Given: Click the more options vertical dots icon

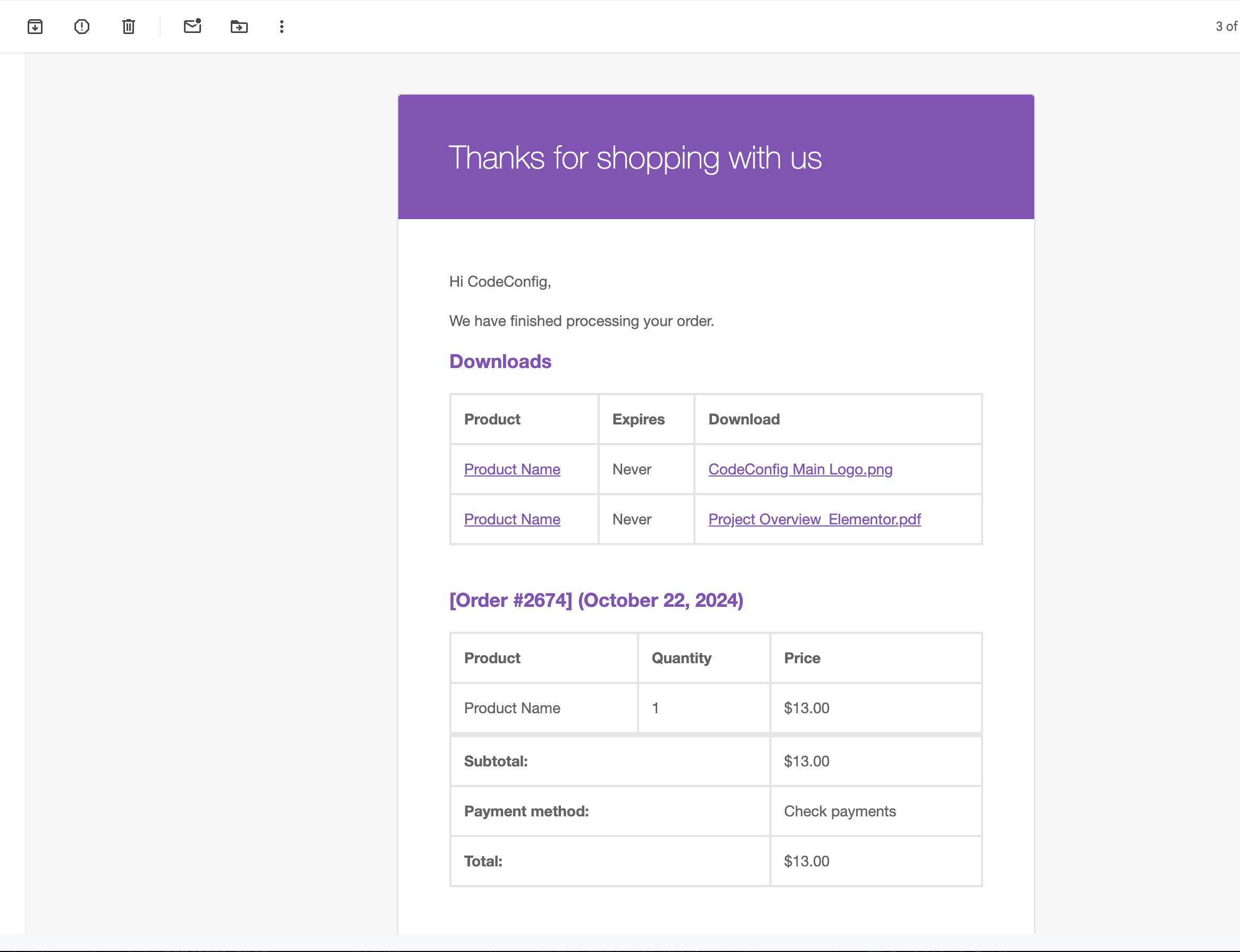Looking at the screenshot, I should point(281,27).
